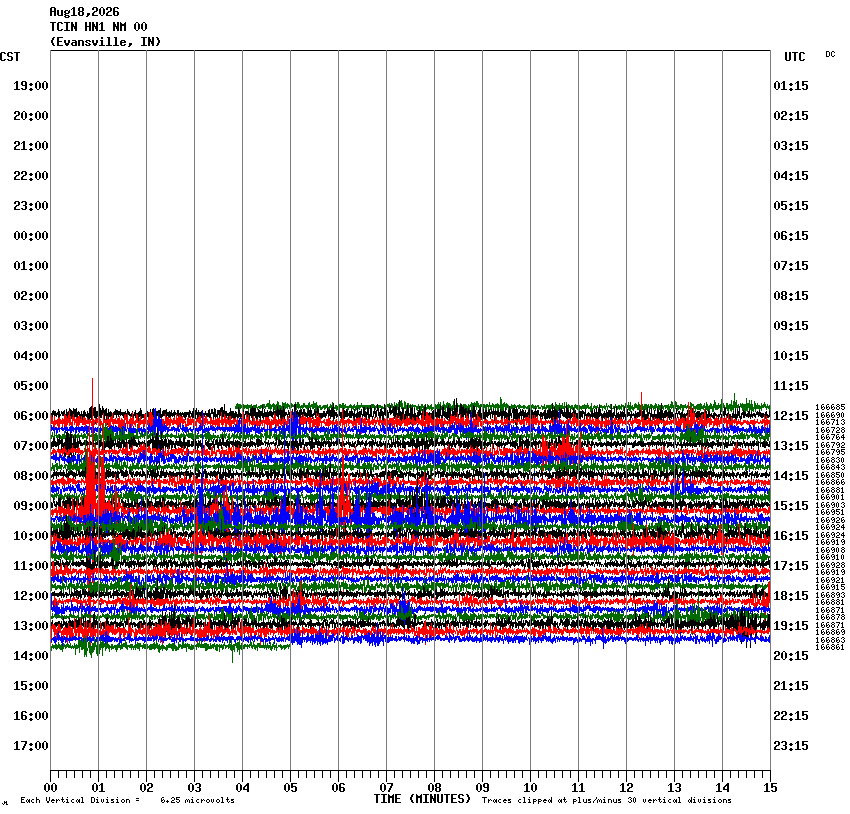
Task: Select the 05:00 CST row label
Action: pos(31,386)
